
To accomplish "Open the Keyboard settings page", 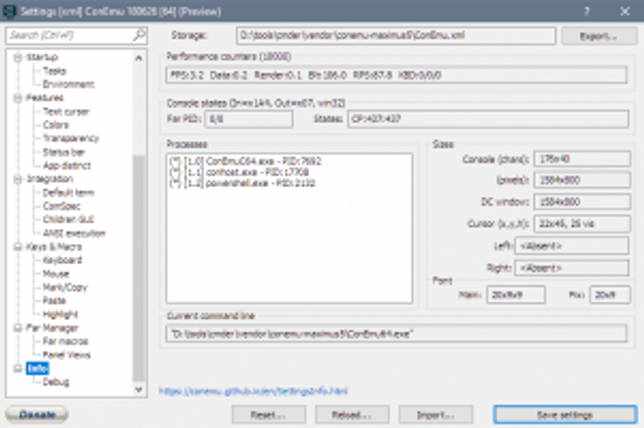I will click(62, 260).
